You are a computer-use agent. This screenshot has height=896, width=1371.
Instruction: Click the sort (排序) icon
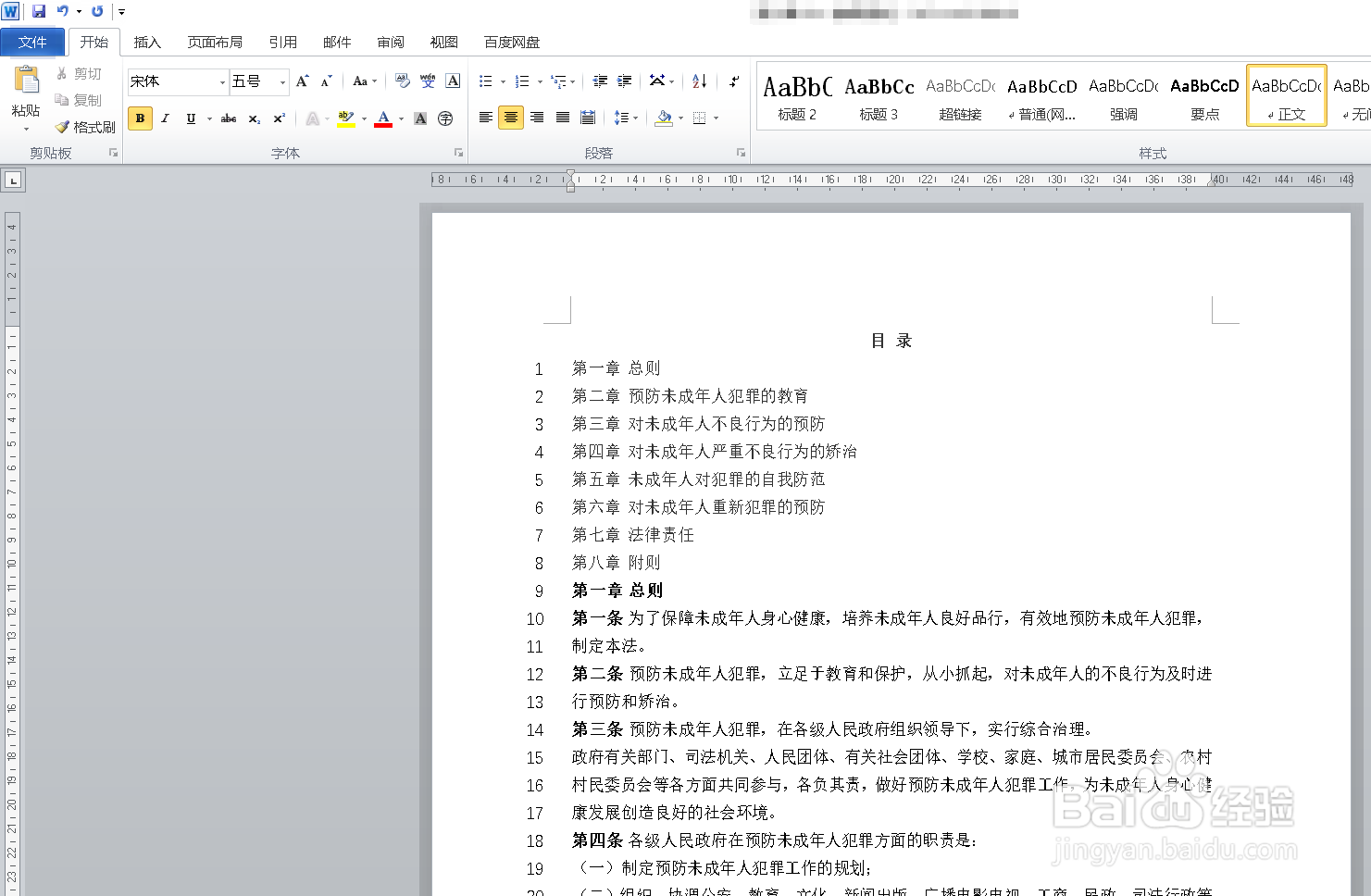tap(699, 81)
